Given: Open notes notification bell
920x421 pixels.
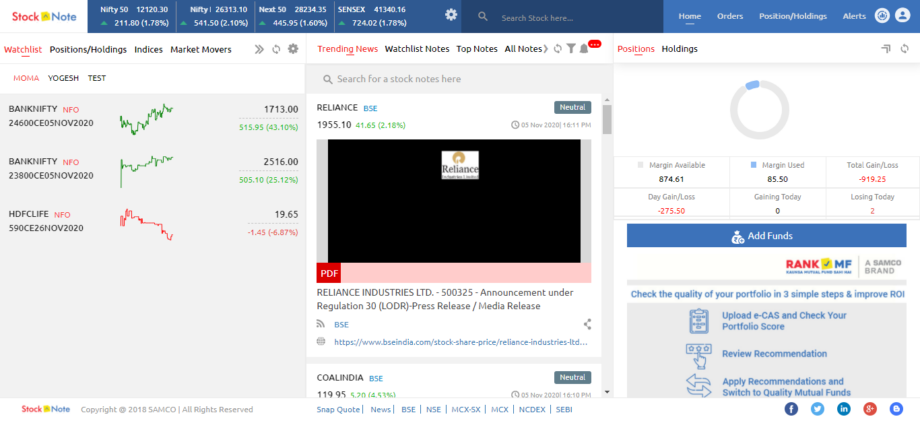Looking at the screenshot, I should [x=584, y=49].
